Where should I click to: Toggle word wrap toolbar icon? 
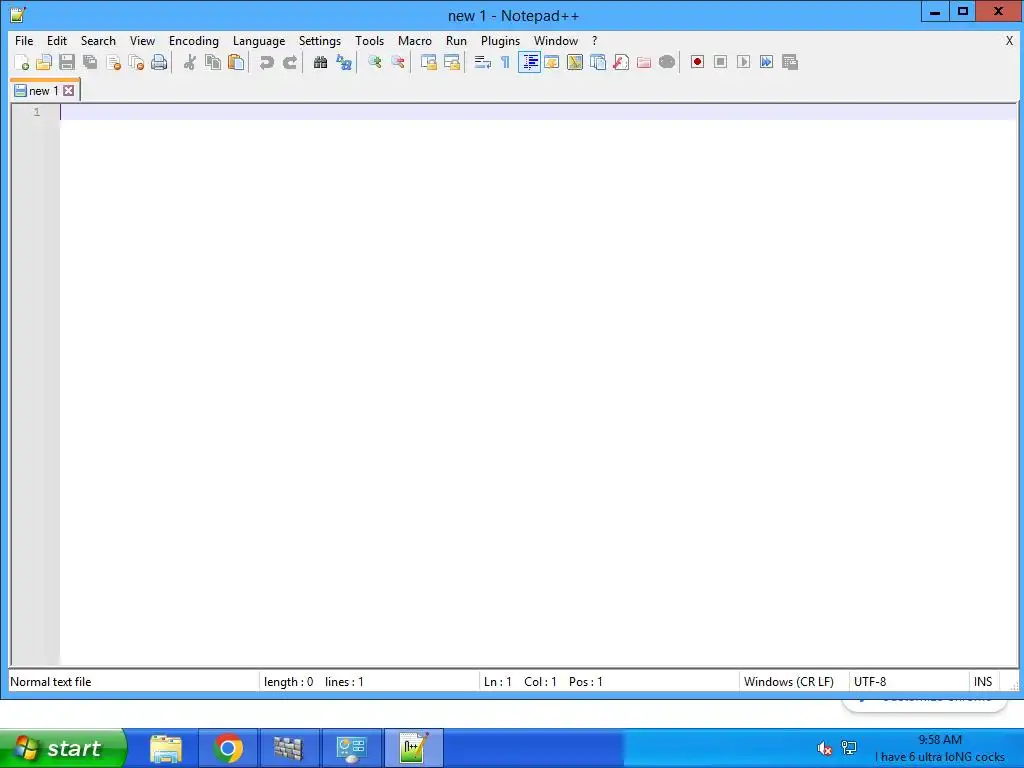(x=483, y=62)
